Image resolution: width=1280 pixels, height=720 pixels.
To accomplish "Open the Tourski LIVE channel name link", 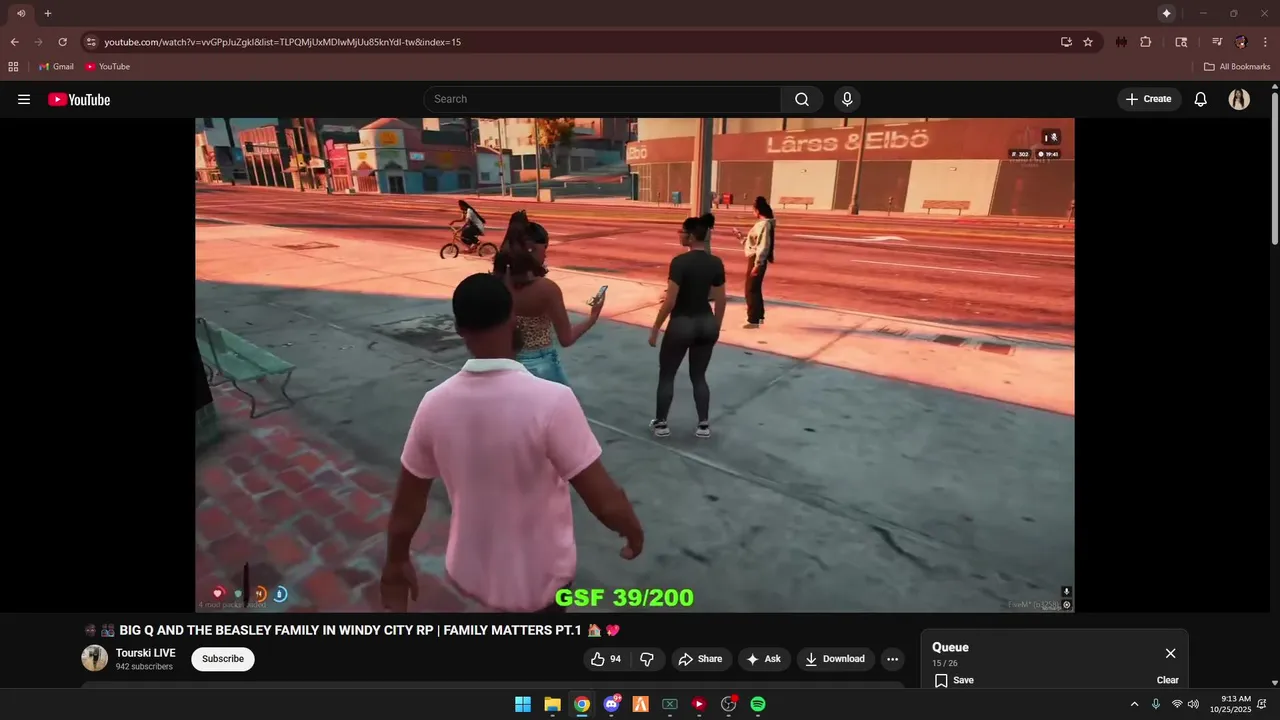I will [x=145, y=653].
